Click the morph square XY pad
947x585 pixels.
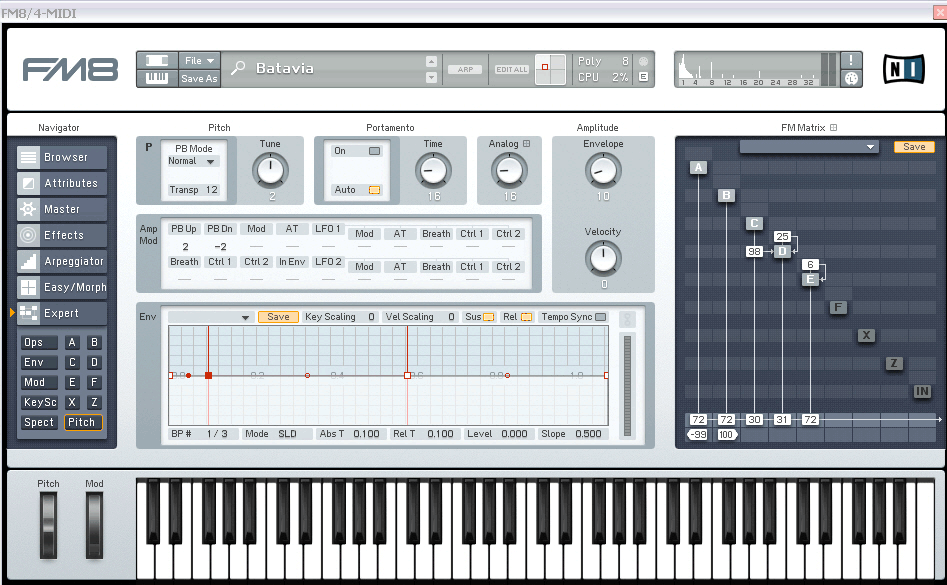click(x=550, y=69)
